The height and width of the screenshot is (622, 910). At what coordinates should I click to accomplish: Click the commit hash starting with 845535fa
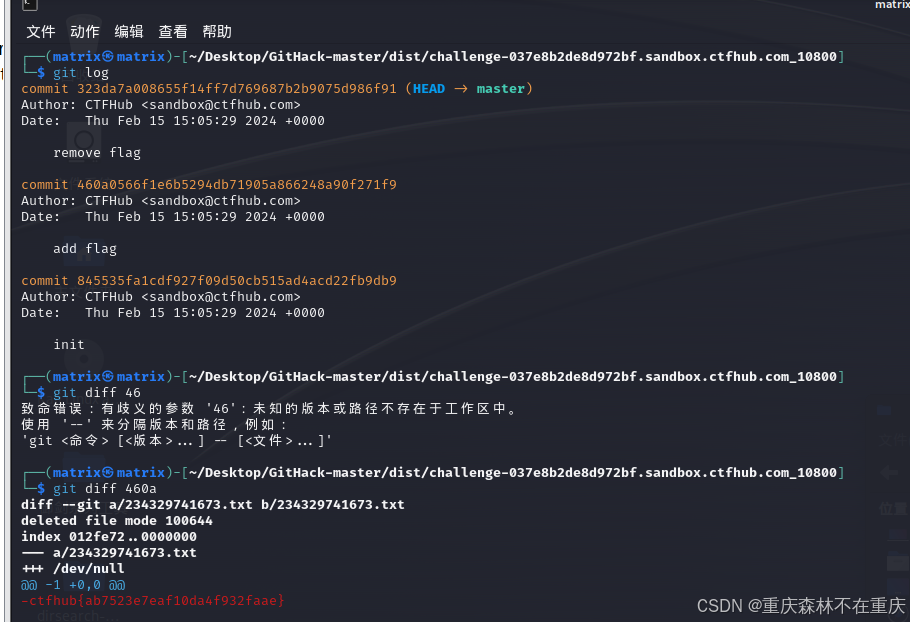(x=237, y=280)
